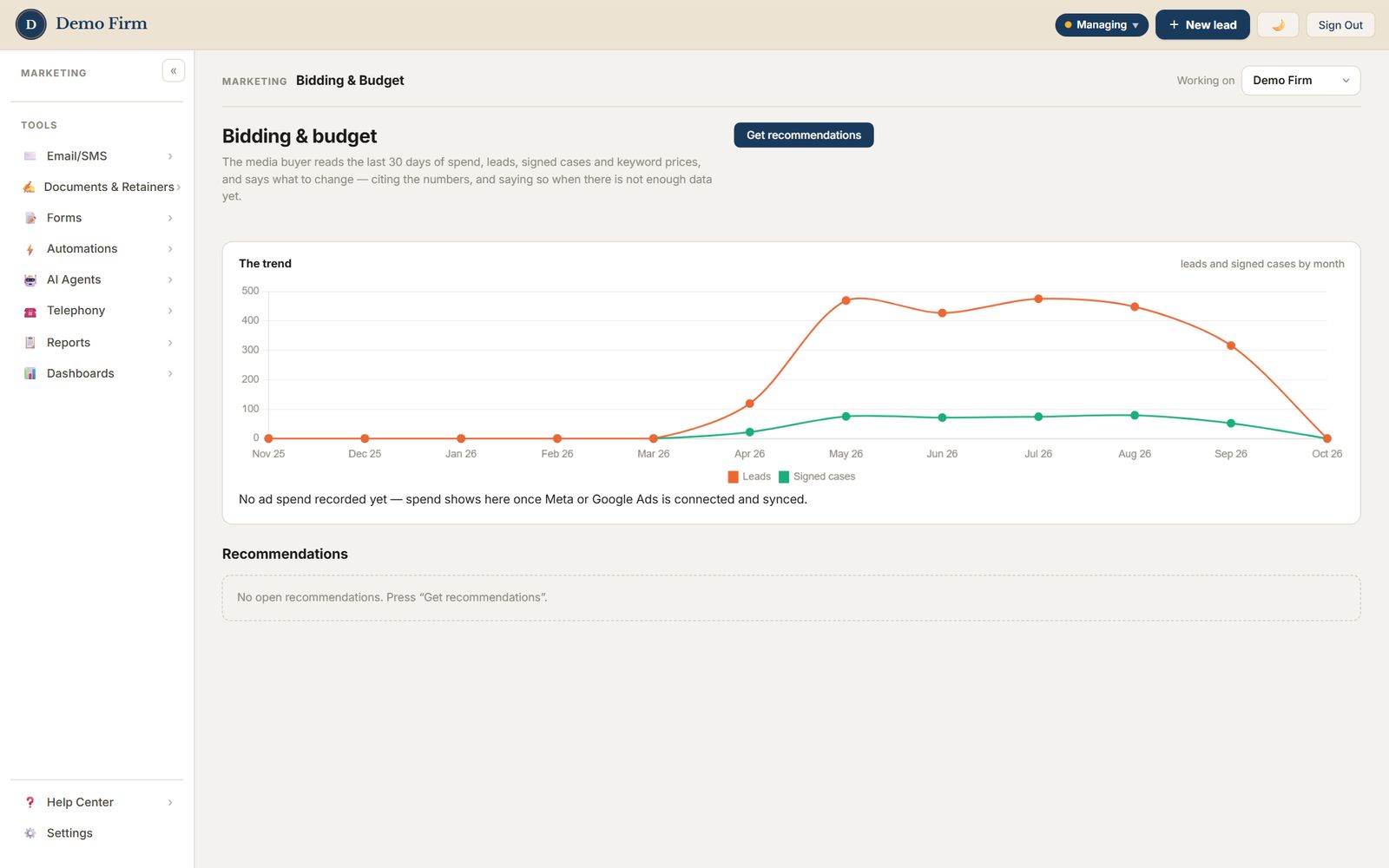Expand the Automations chevron
Image resolution: width=1389 pixels, height=868 pixels.
tap(170, 249)
